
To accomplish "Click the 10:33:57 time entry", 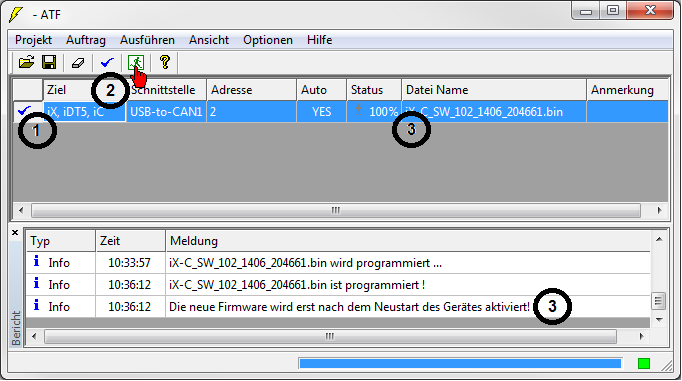I will tap(129, 263).
